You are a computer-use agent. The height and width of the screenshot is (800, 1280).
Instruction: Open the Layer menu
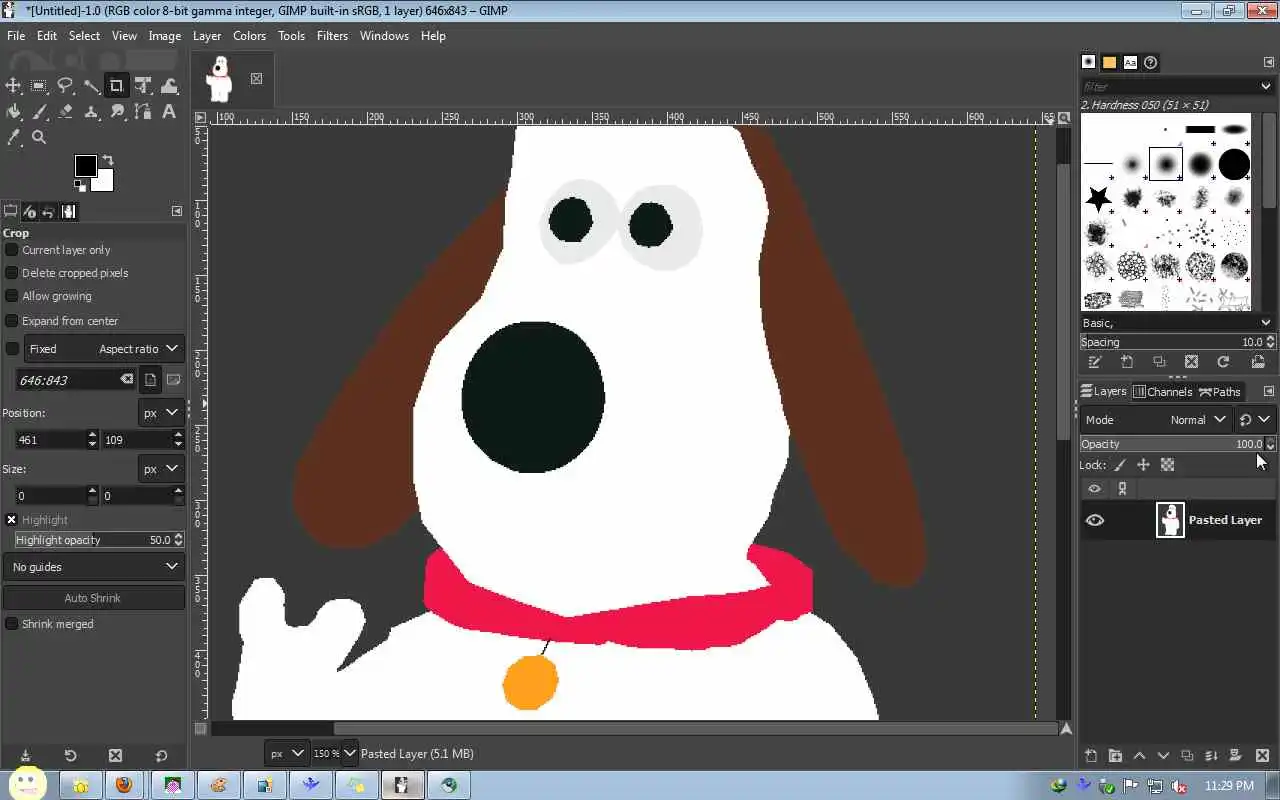tap(207, 36)
